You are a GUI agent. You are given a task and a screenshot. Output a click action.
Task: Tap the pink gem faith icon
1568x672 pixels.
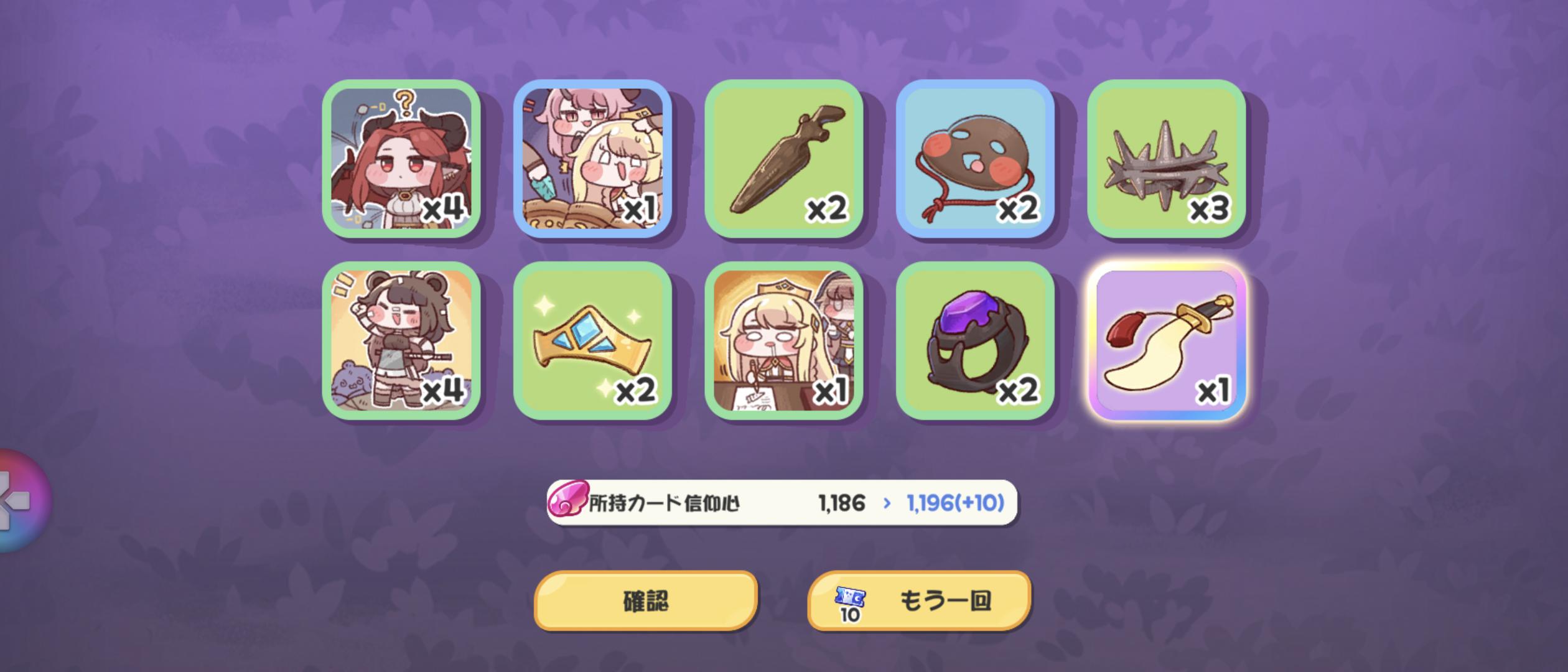[x=567, y=500]
